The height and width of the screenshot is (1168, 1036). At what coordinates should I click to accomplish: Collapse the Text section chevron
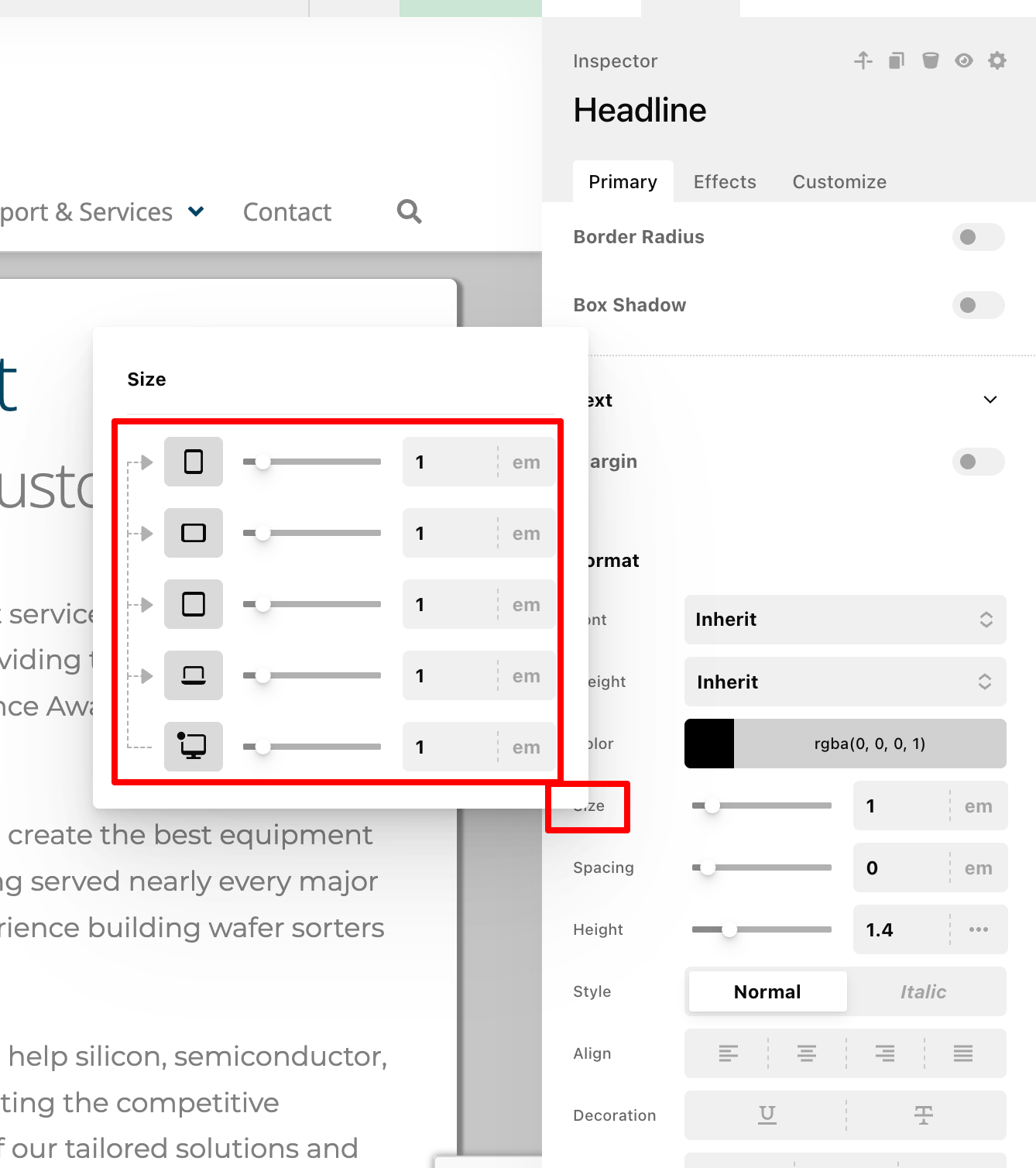pyautogui.click(x=990, y=400)
